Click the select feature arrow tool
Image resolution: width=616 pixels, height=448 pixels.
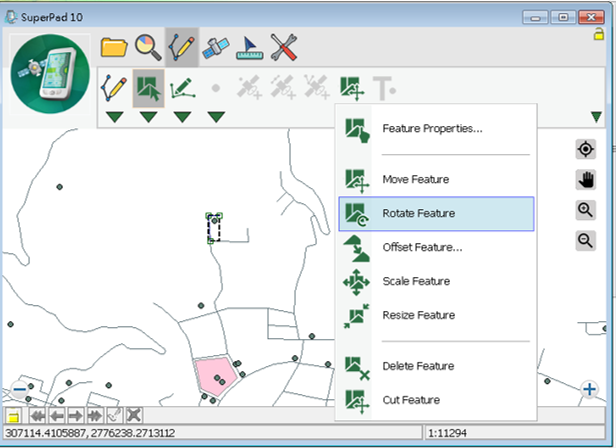point(148,88)
